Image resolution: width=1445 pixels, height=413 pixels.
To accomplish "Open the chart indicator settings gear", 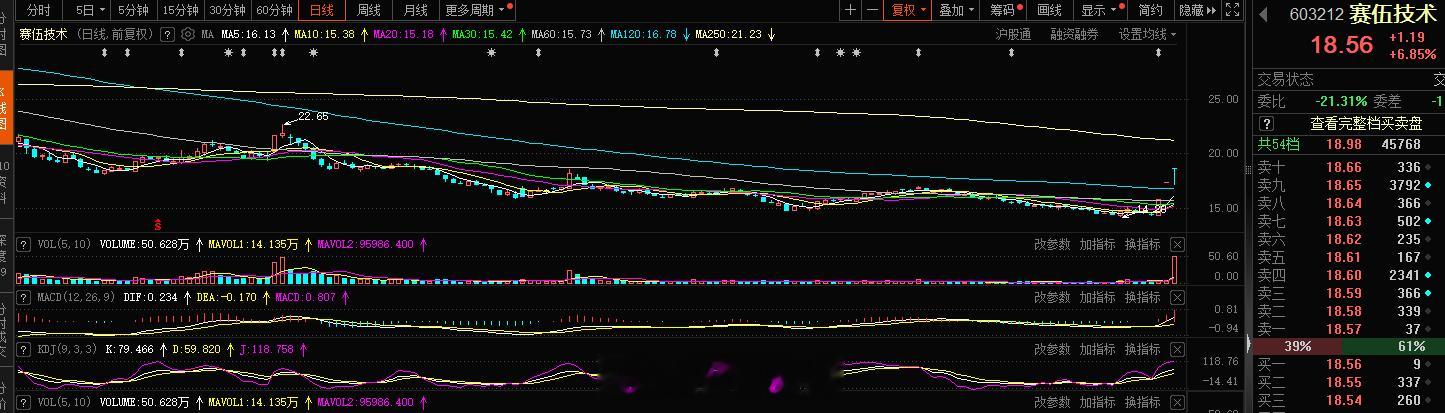I will (x=188, y=34).
